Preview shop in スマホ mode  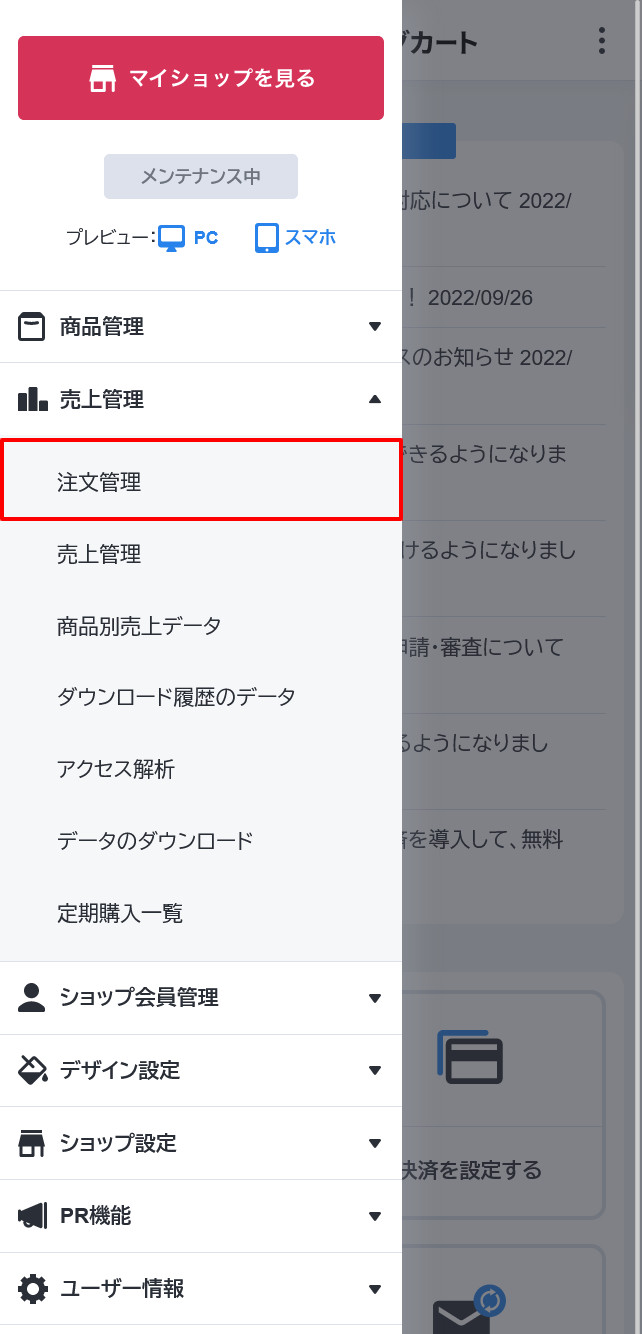296,237
